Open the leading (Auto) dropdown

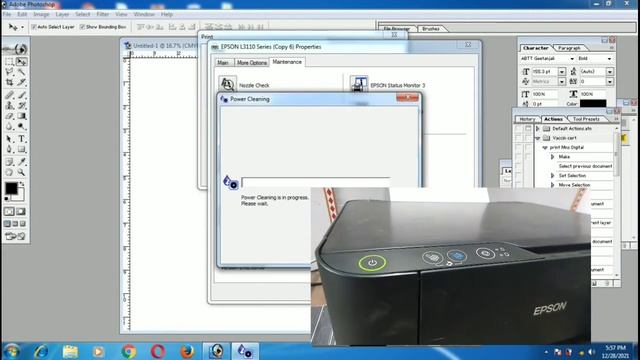tap(609, 72)
